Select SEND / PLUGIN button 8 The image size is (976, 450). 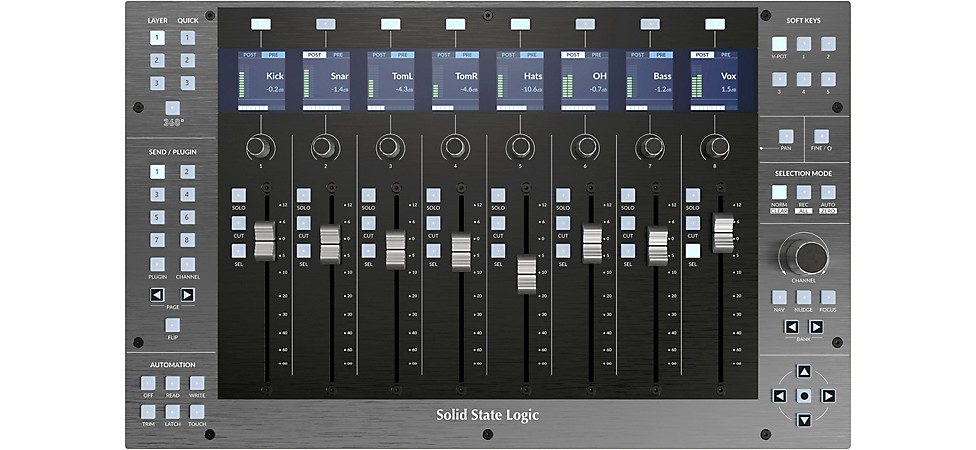[x=188, y=240]
